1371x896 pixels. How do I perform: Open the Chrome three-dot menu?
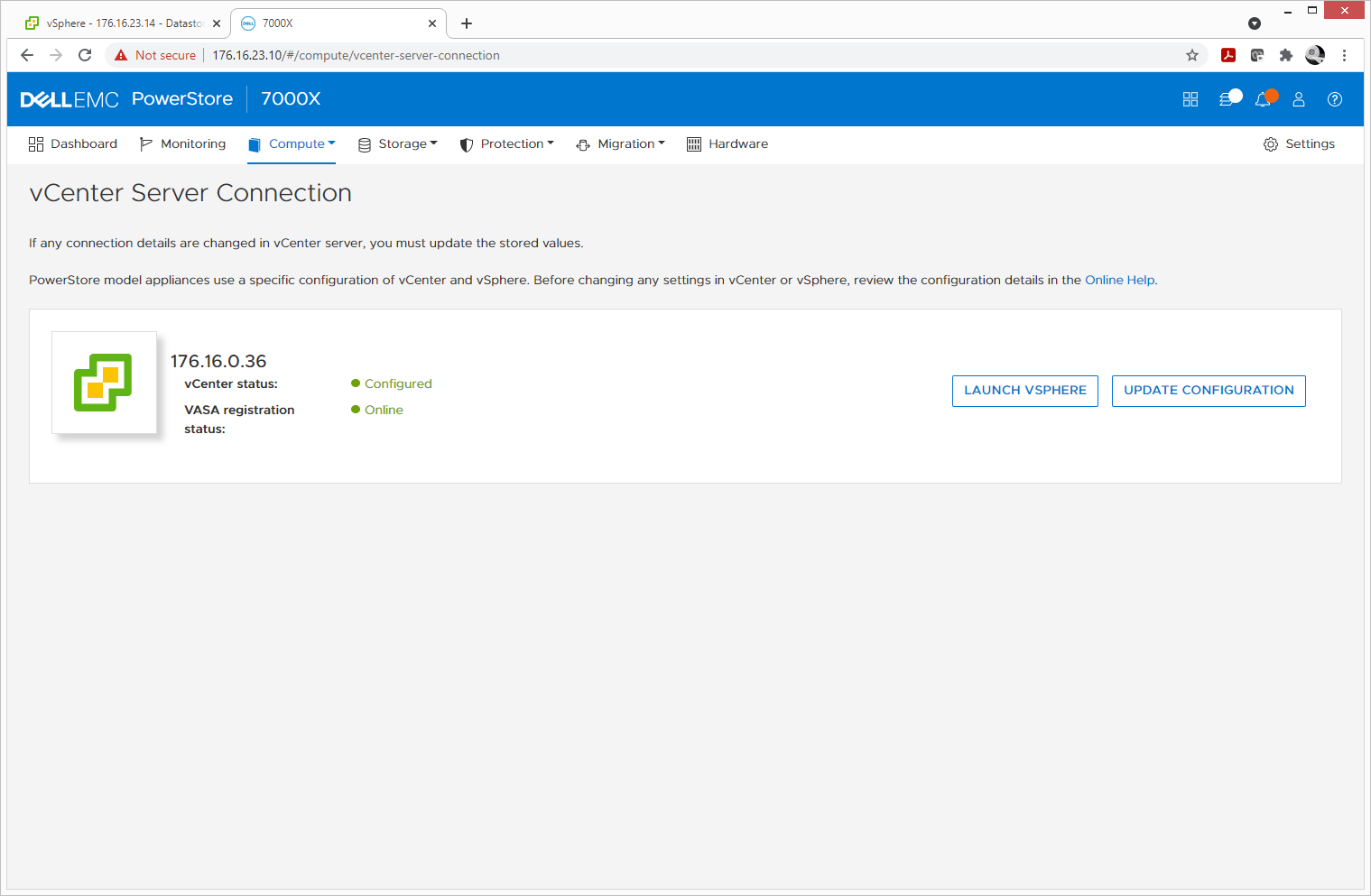pyautogui.click(x=1344, y=55)
